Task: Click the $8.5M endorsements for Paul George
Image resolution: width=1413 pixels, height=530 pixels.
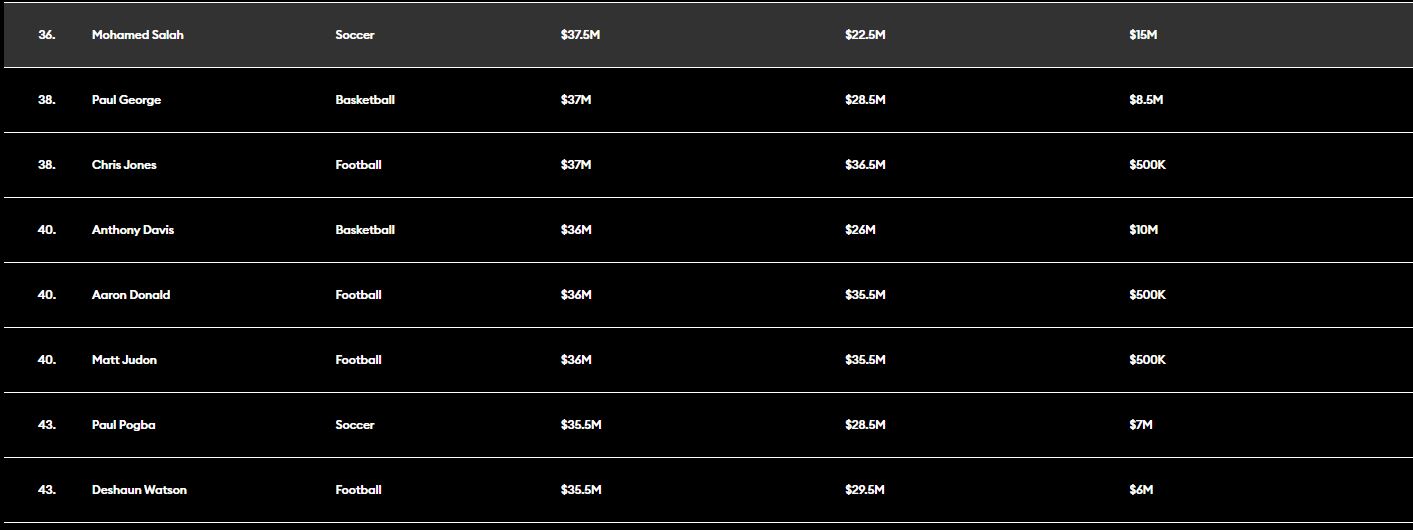Action: (1146, 100)
